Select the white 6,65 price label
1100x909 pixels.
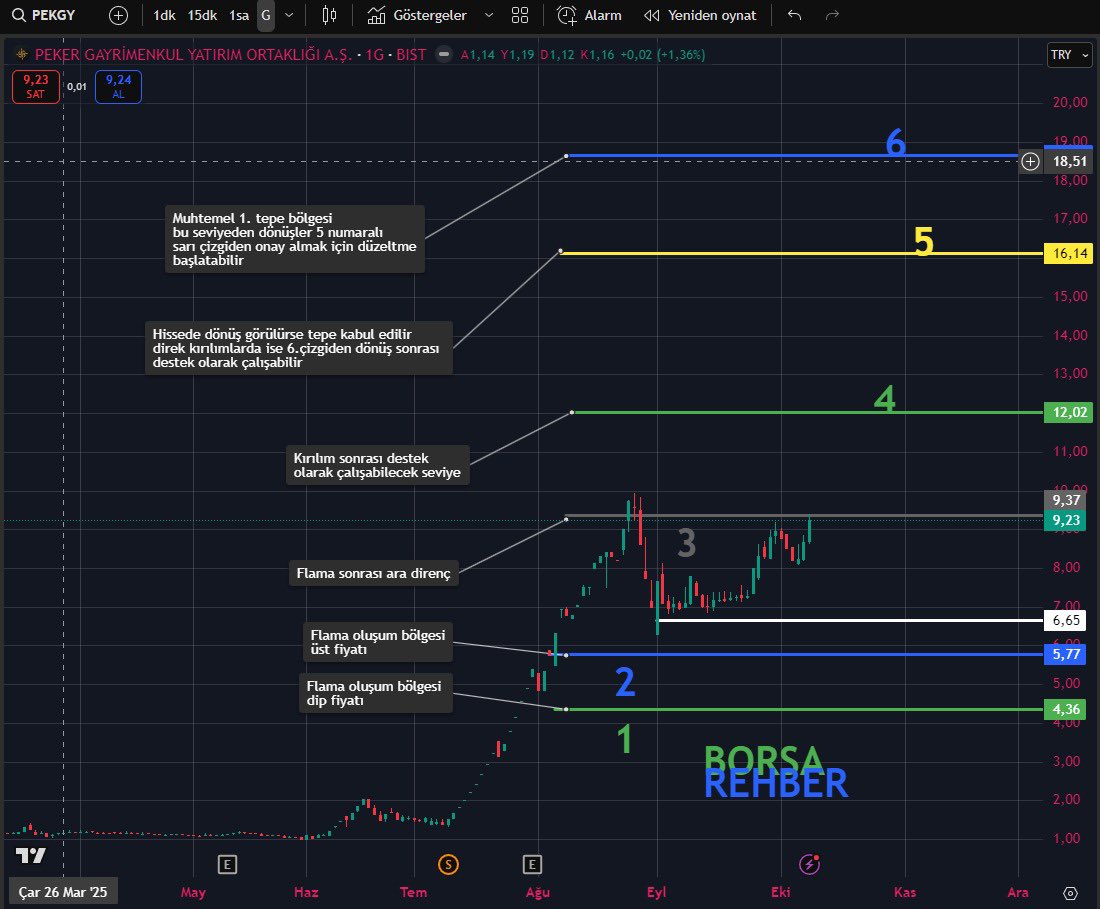(1066, 620)
